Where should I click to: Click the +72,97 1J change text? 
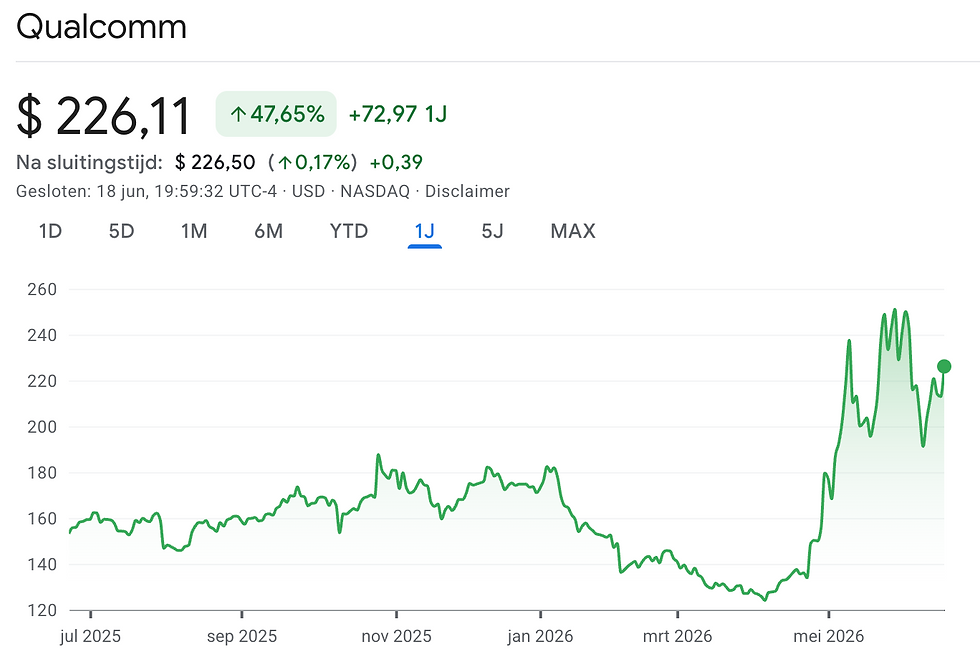(398, 114)
